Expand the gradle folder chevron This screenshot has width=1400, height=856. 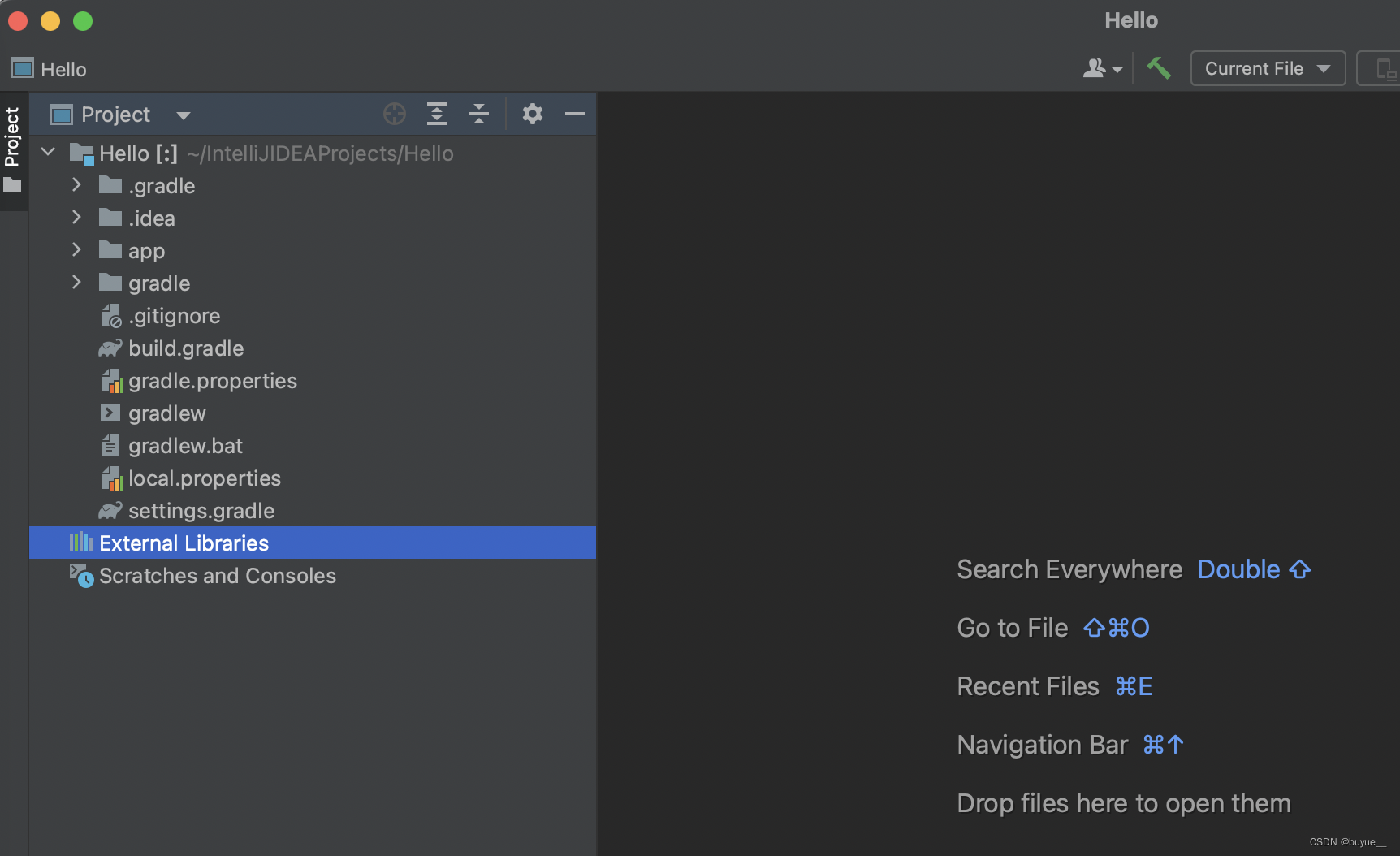tap(76, 283)
